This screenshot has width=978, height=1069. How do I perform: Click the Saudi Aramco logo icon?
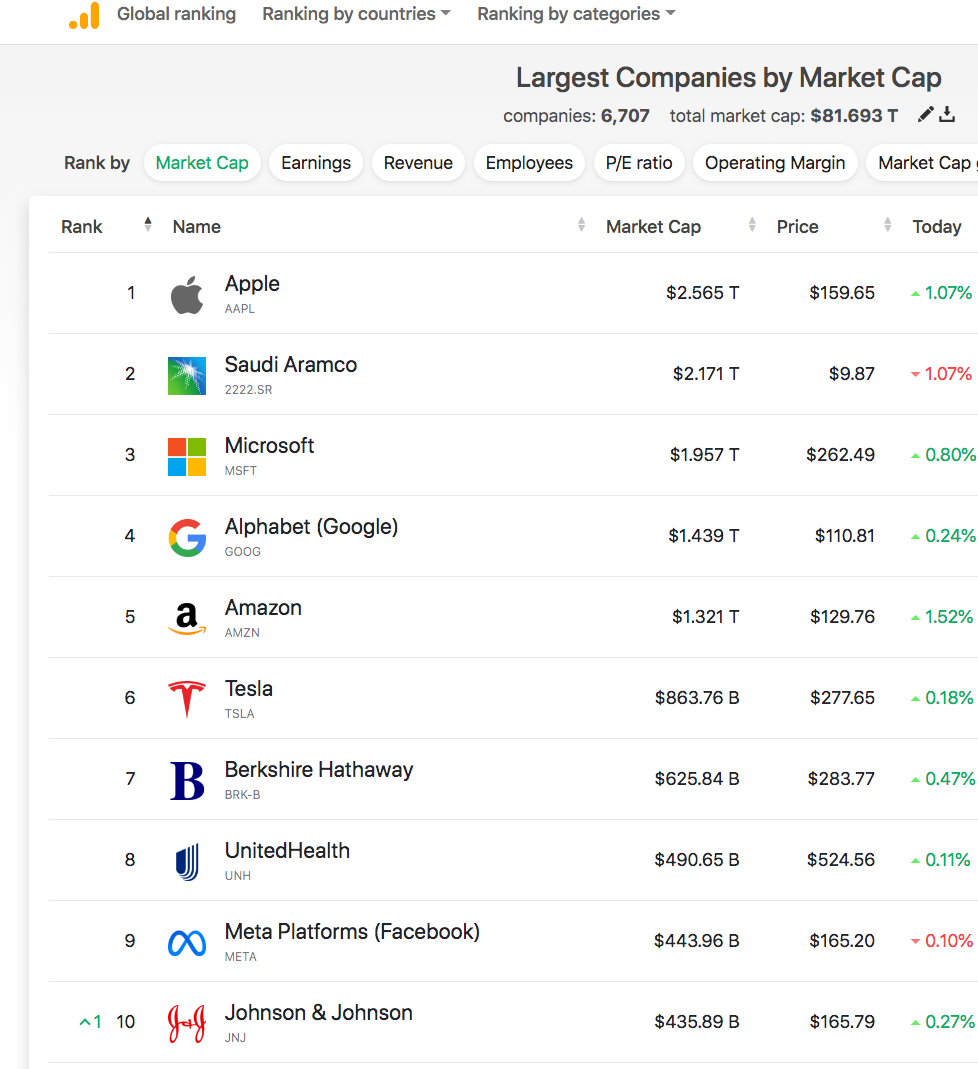187,376
